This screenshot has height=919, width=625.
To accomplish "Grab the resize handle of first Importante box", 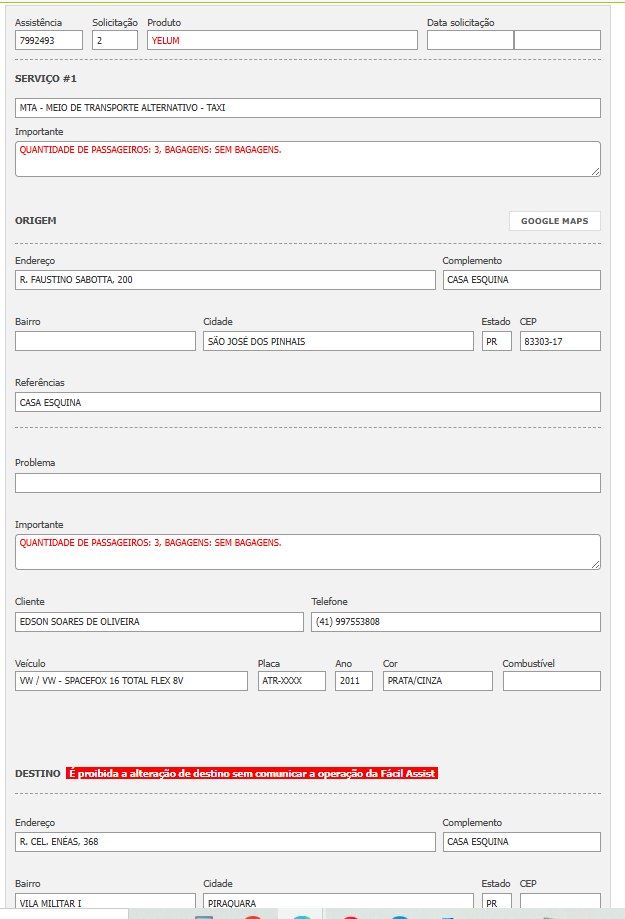I will [x=596, y=172].
